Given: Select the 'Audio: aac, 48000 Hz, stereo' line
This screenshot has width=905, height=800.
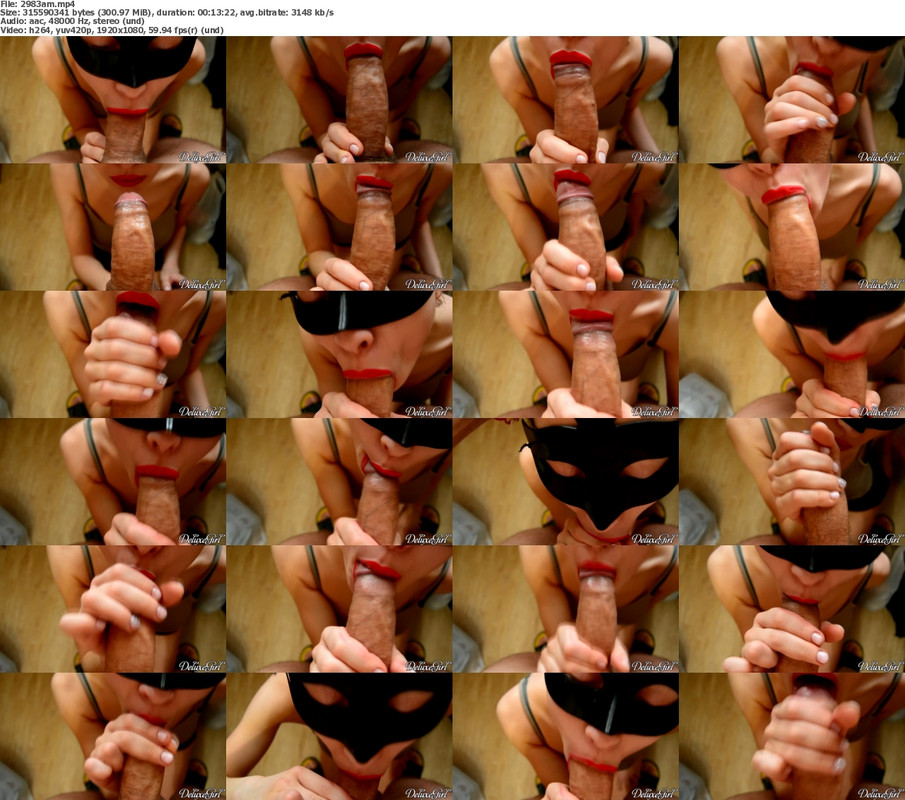Looking at the screenshot, I should coord(72,21).
